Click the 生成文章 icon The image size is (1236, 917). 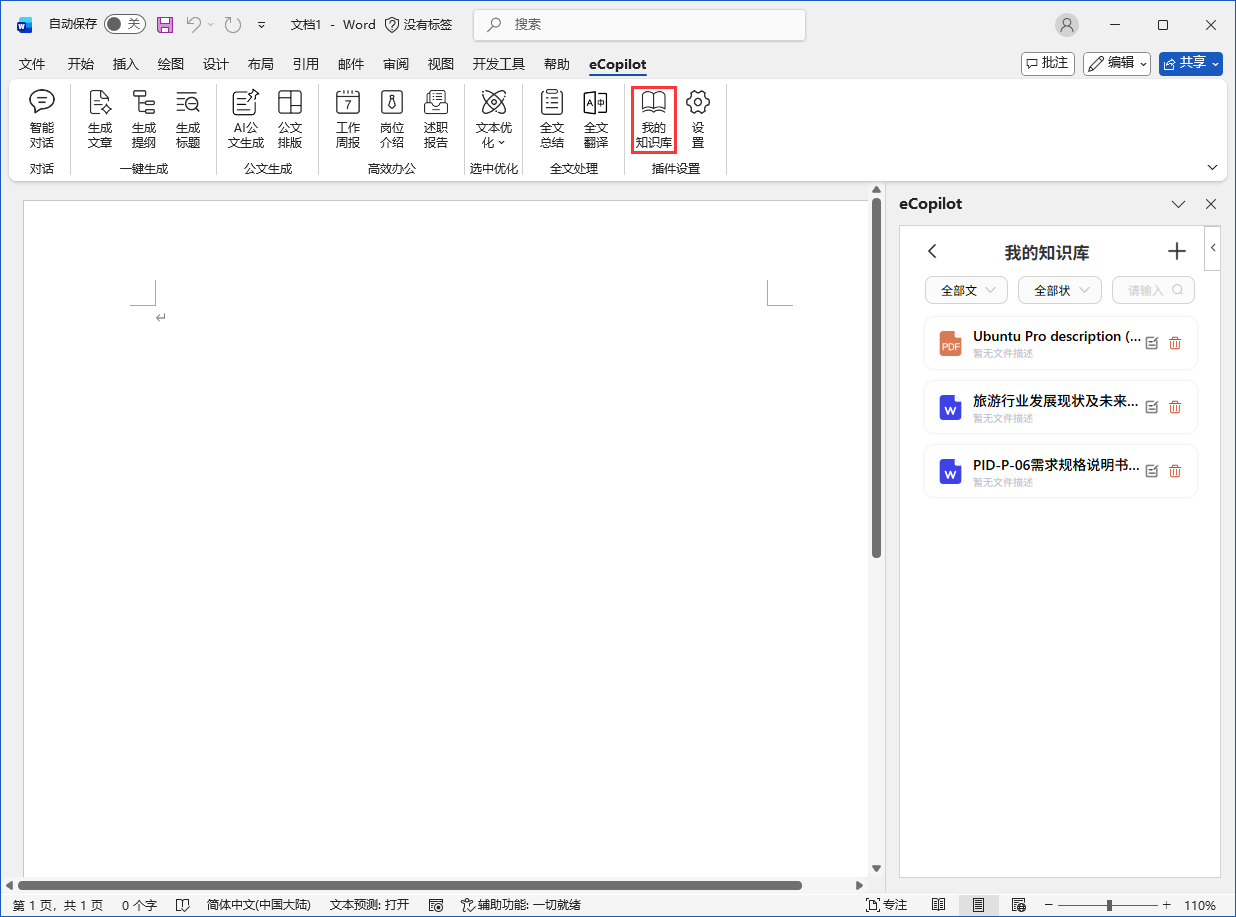(x=100, y=119)
